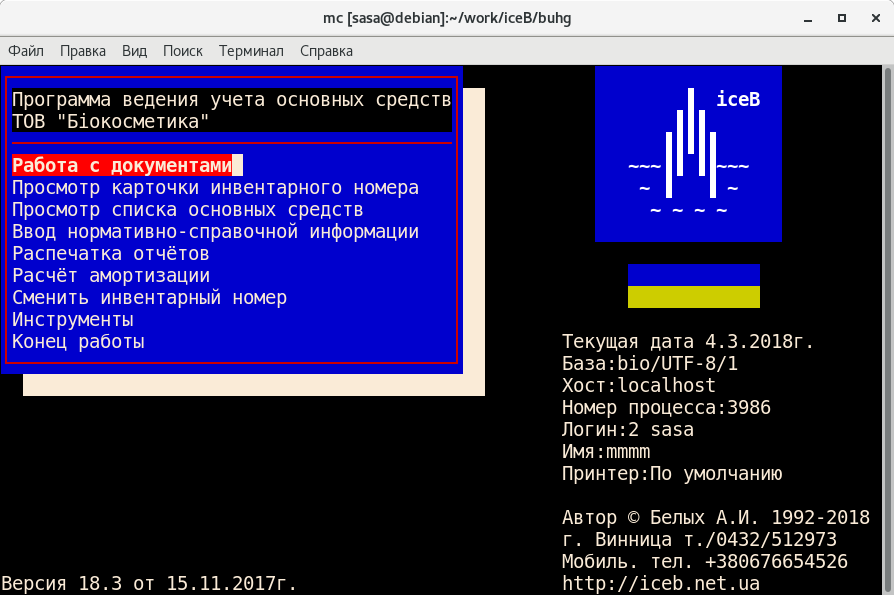Select Расчёт амортизации entry
The height and width of the screenshot is (595, 894).
(111, 276)
